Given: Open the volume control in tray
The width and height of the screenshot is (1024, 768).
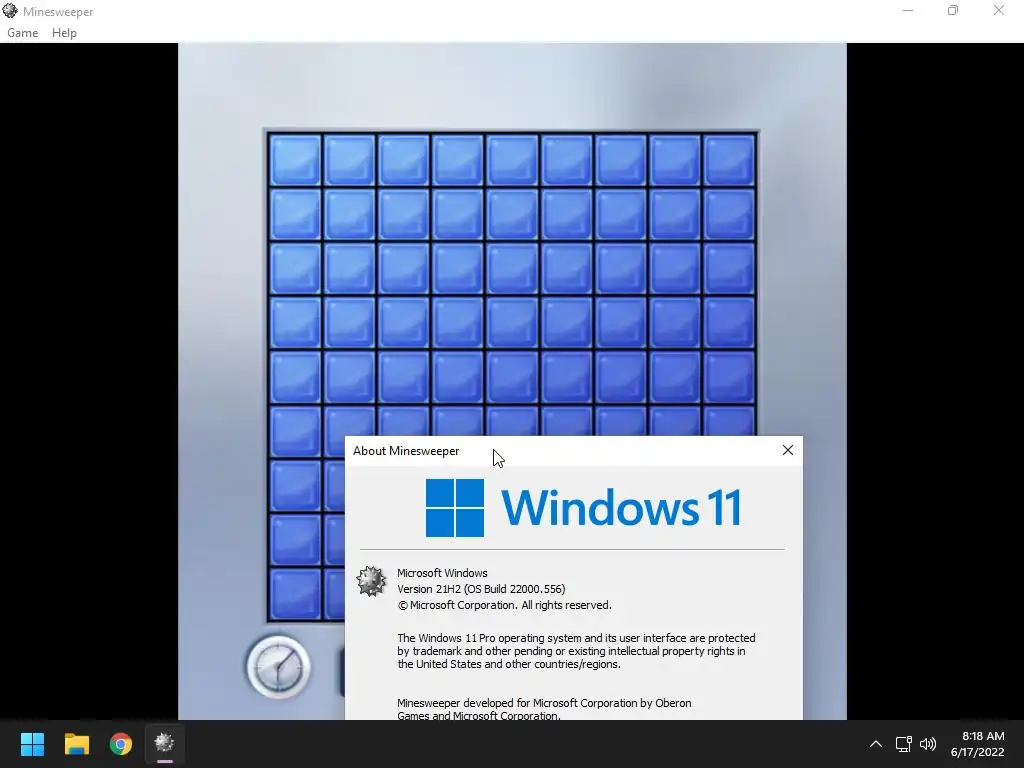Looking at the screenshot, I should tap(927, 744).
